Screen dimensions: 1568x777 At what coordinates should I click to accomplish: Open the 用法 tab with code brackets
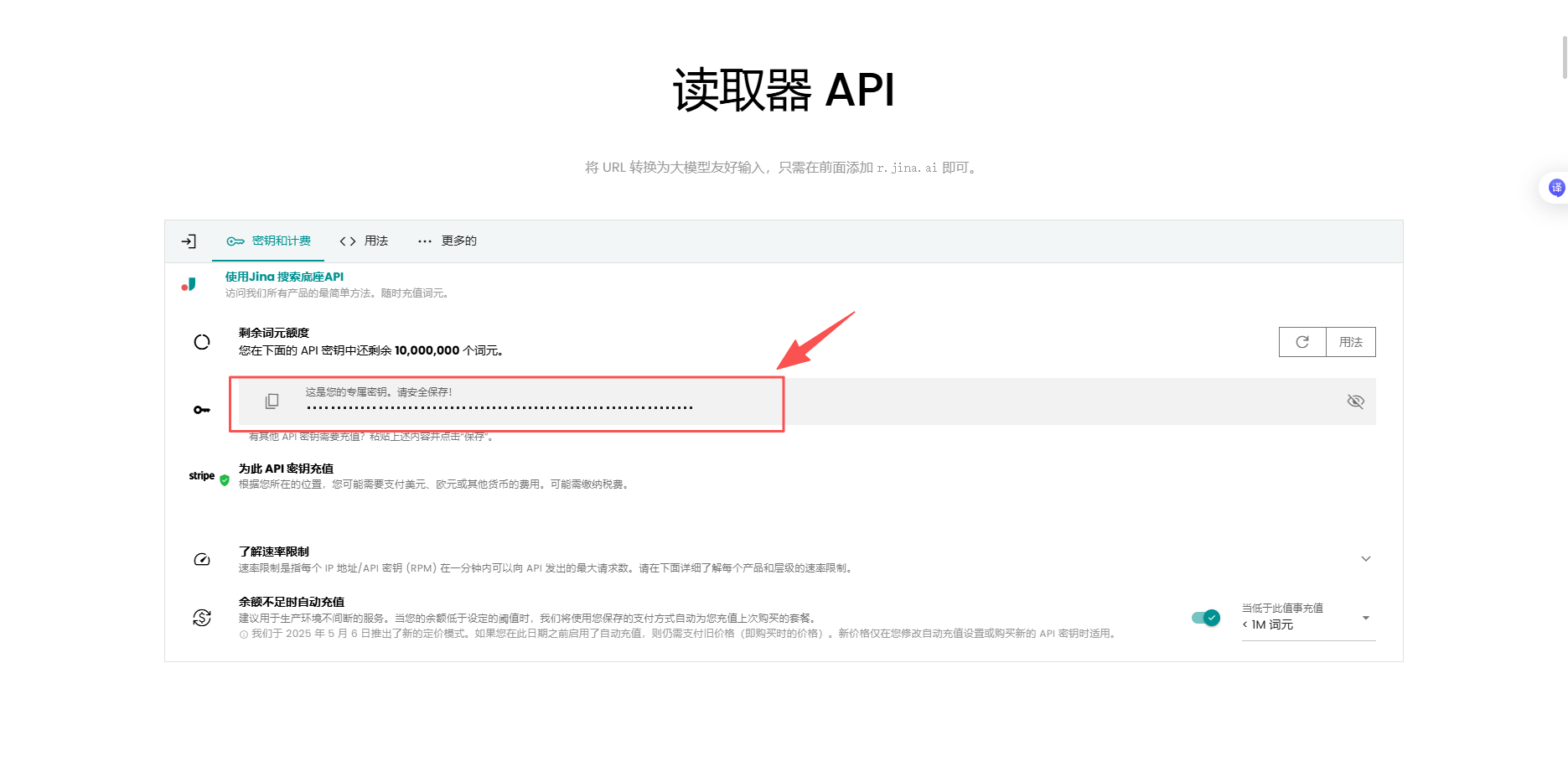364,241
